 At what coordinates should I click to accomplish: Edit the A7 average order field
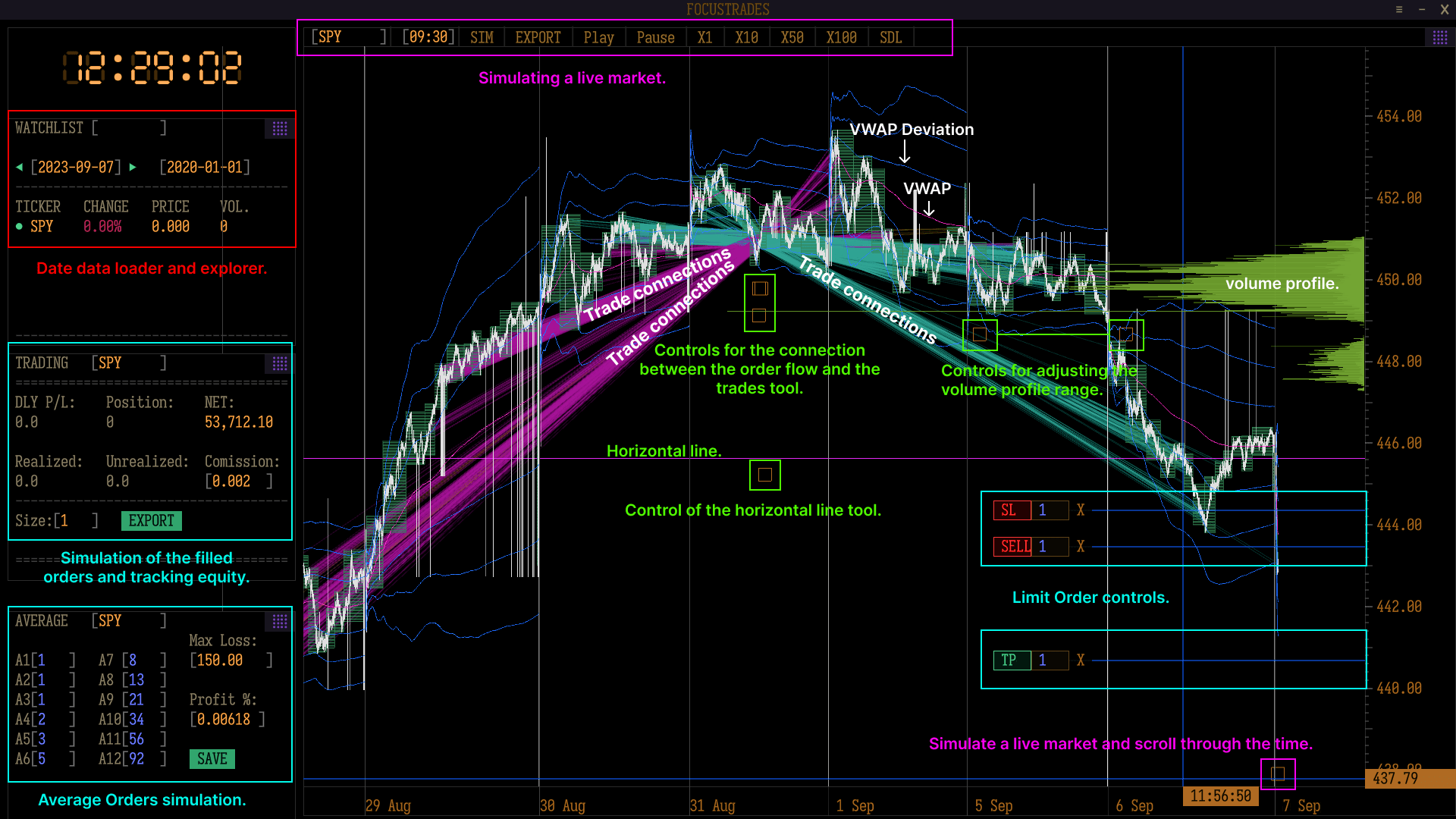click(x=144, y=661)
